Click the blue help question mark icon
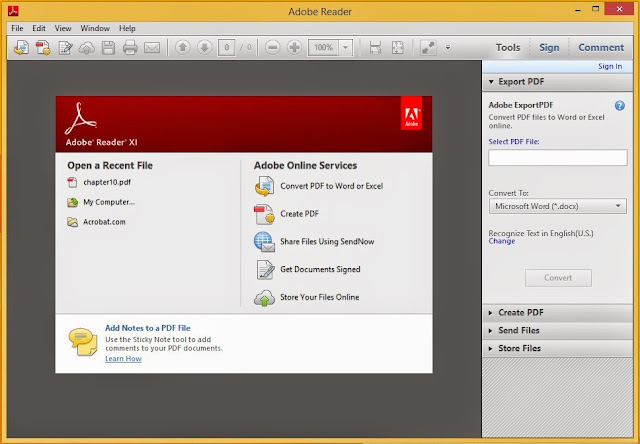 coord(620,106)
